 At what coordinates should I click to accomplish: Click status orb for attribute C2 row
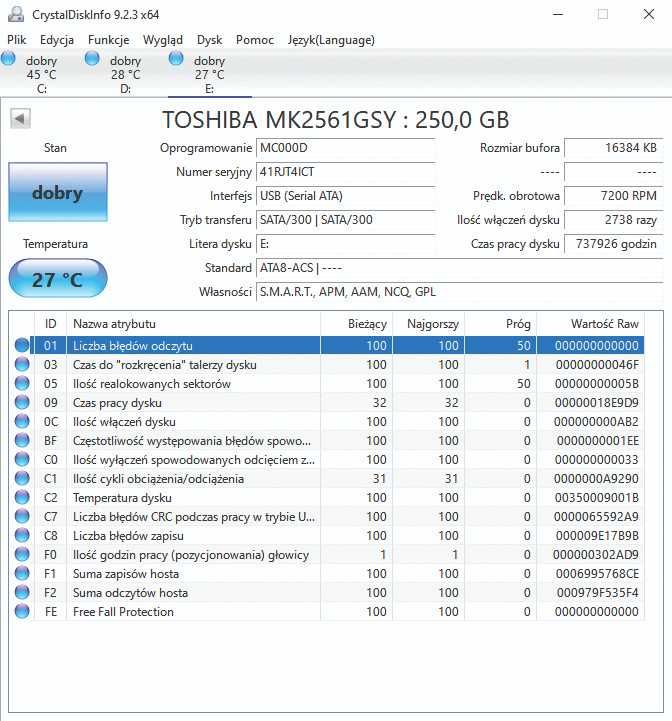[22, 498]
